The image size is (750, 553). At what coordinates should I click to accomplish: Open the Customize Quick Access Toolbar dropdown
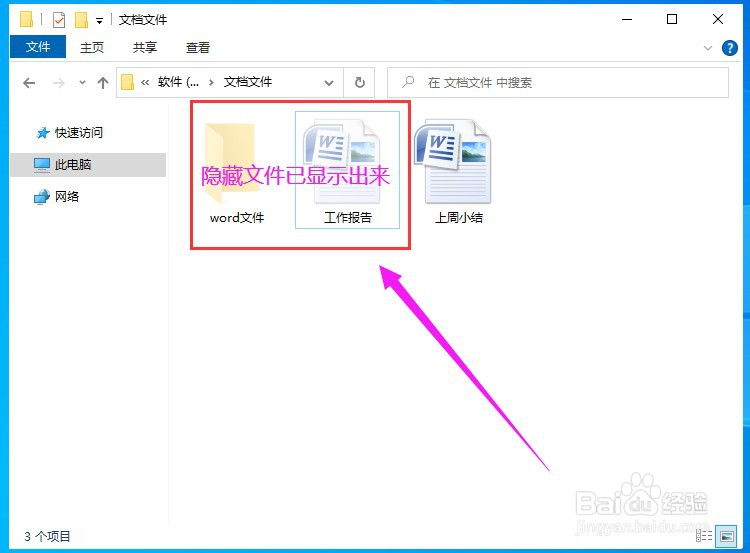99,21
